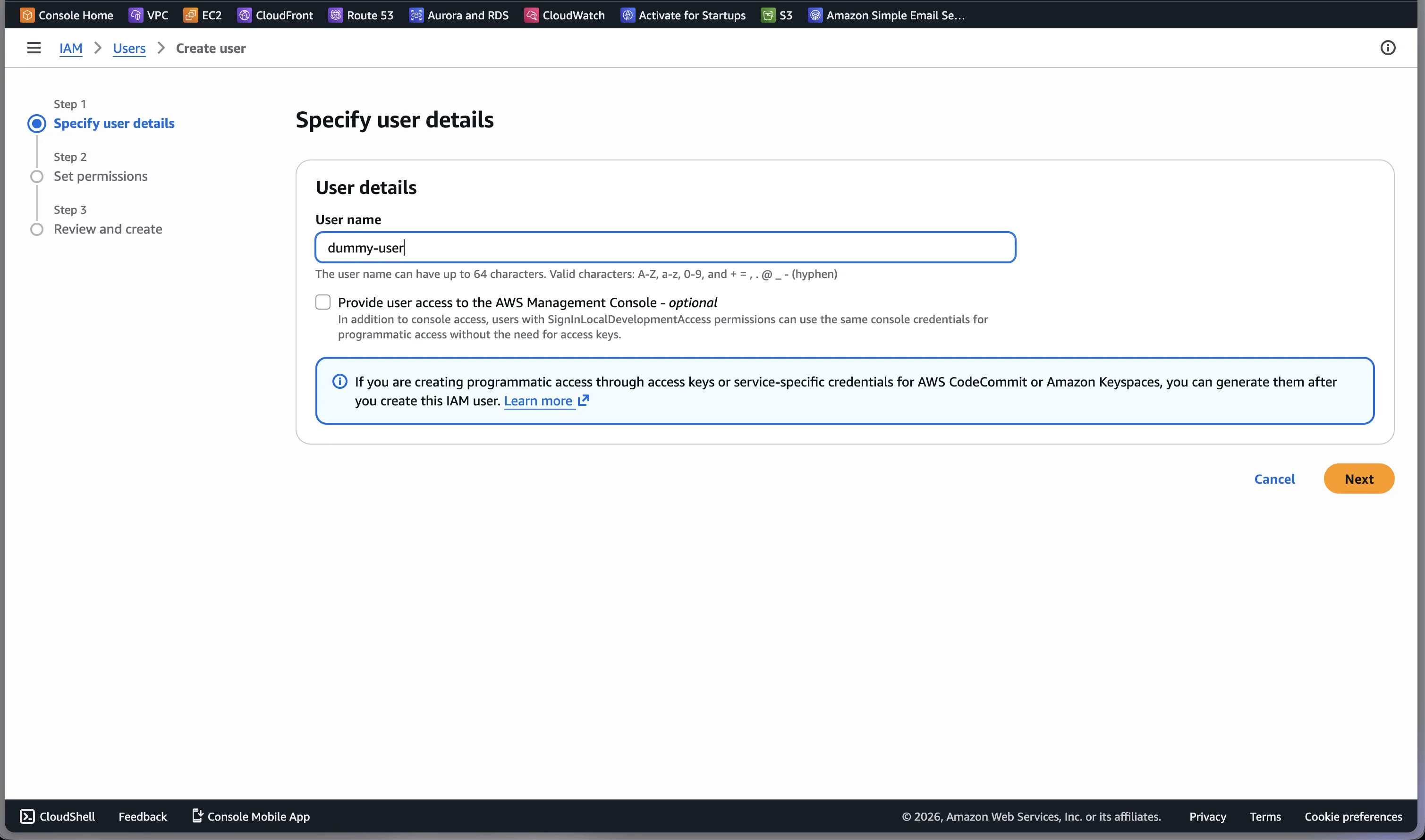Screen dimensions: 1425x840
Task: Open the EC2 service shortcut
Action: tap(202, 15)
